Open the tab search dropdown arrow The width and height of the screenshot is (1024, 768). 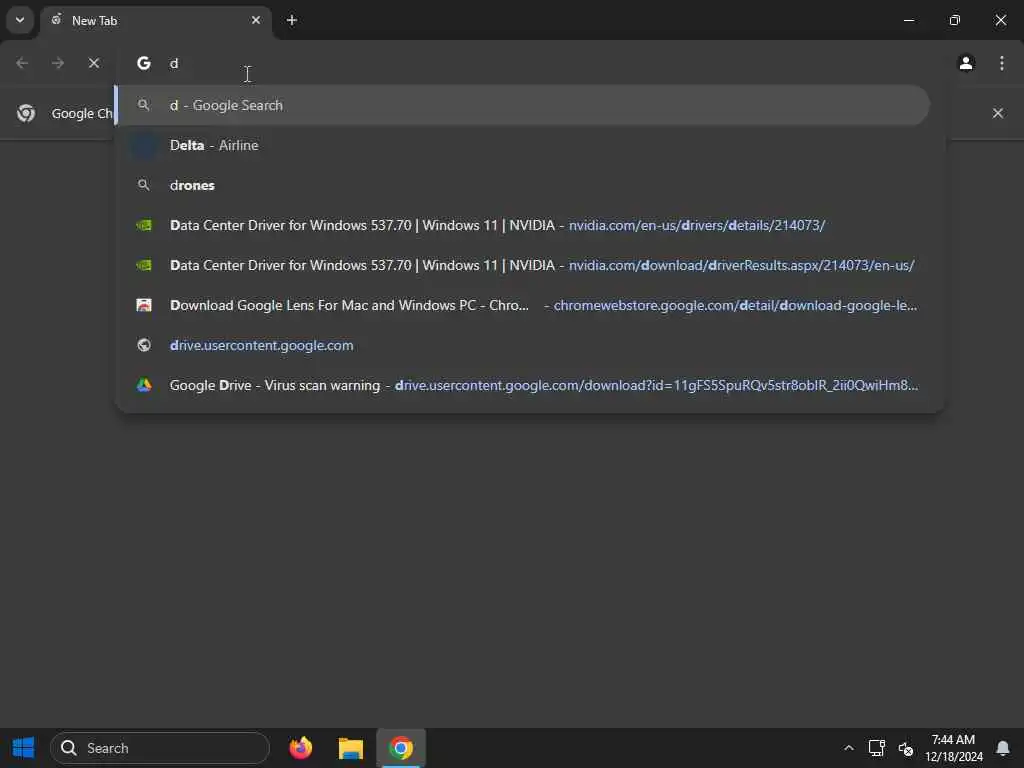20,20
